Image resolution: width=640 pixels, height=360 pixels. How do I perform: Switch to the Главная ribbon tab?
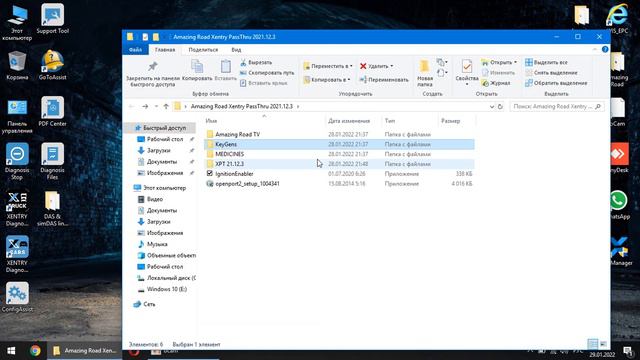pos(165,50)
